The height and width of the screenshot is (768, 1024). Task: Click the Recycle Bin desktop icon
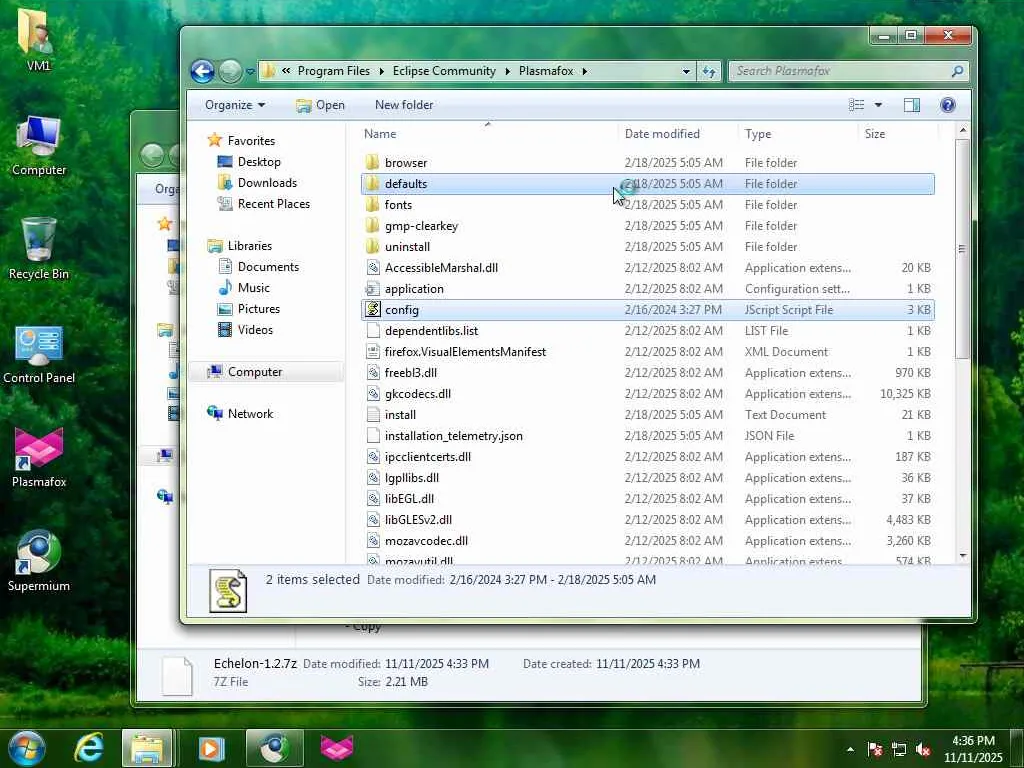[39, 249]
